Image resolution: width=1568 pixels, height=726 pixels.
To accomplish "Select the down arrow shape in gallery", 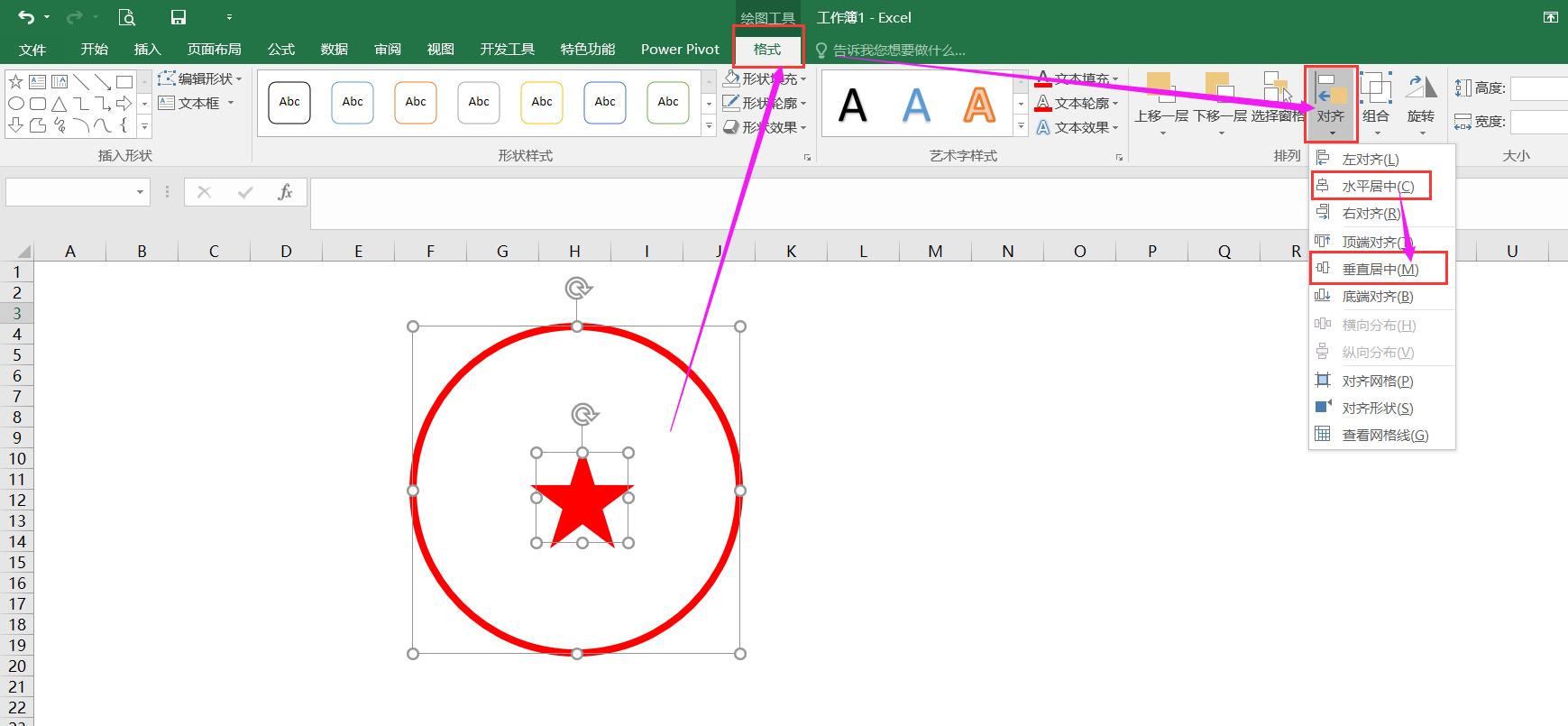I will 16,125.
